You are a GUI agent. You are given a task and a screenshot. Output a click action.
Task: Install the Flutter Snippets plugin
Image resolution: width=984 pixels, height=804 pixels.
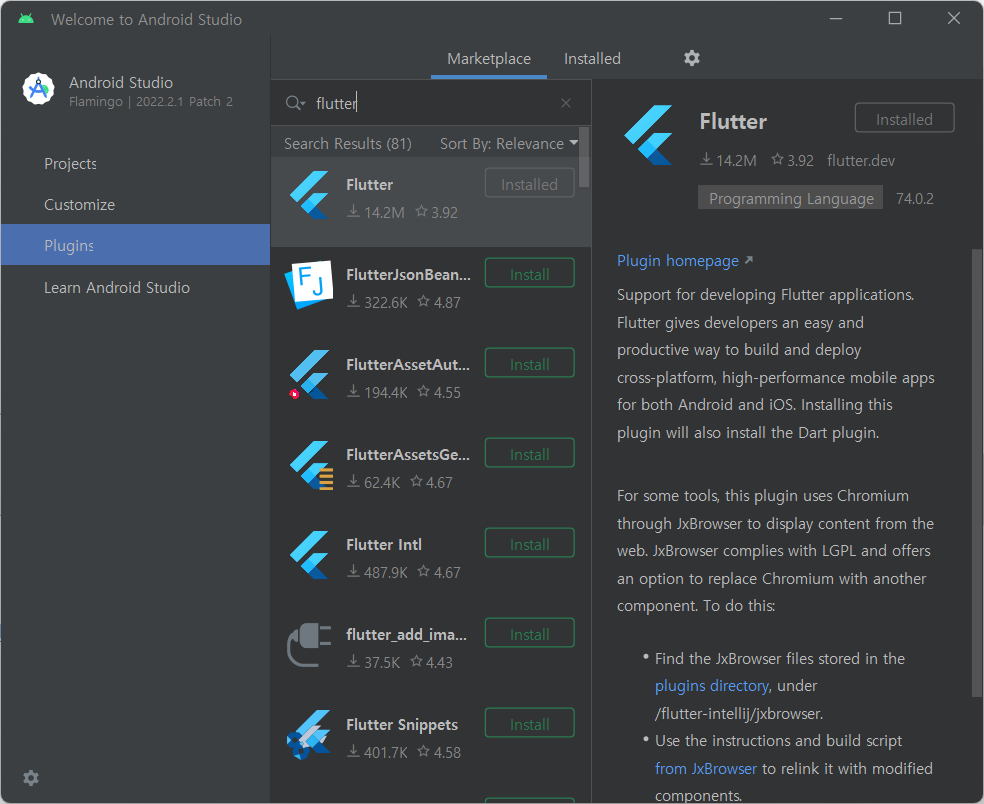coord(530,724)
